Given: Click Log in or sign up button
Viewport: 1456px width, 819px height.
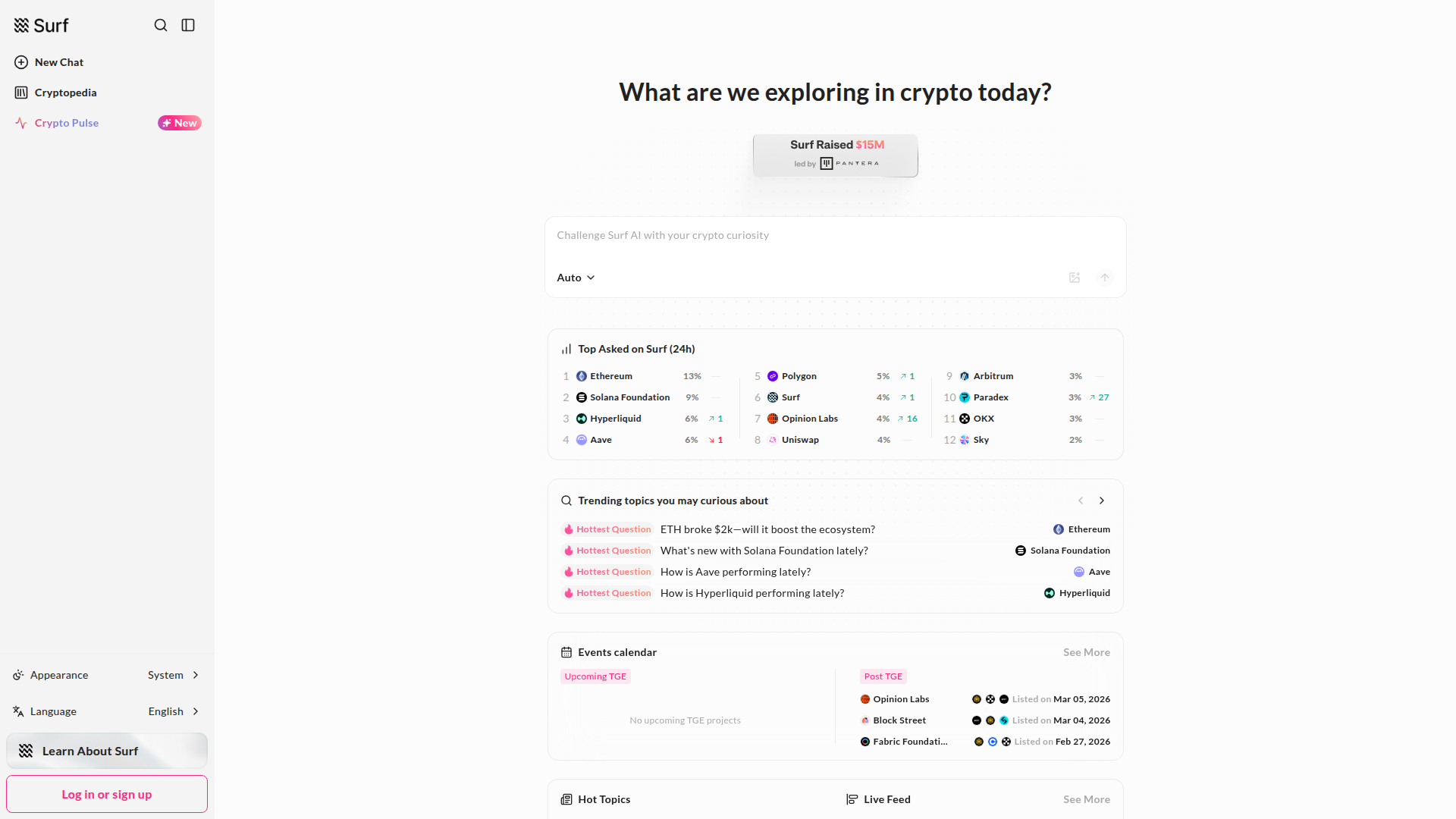Looking at the screenshot, I should 107,794.
